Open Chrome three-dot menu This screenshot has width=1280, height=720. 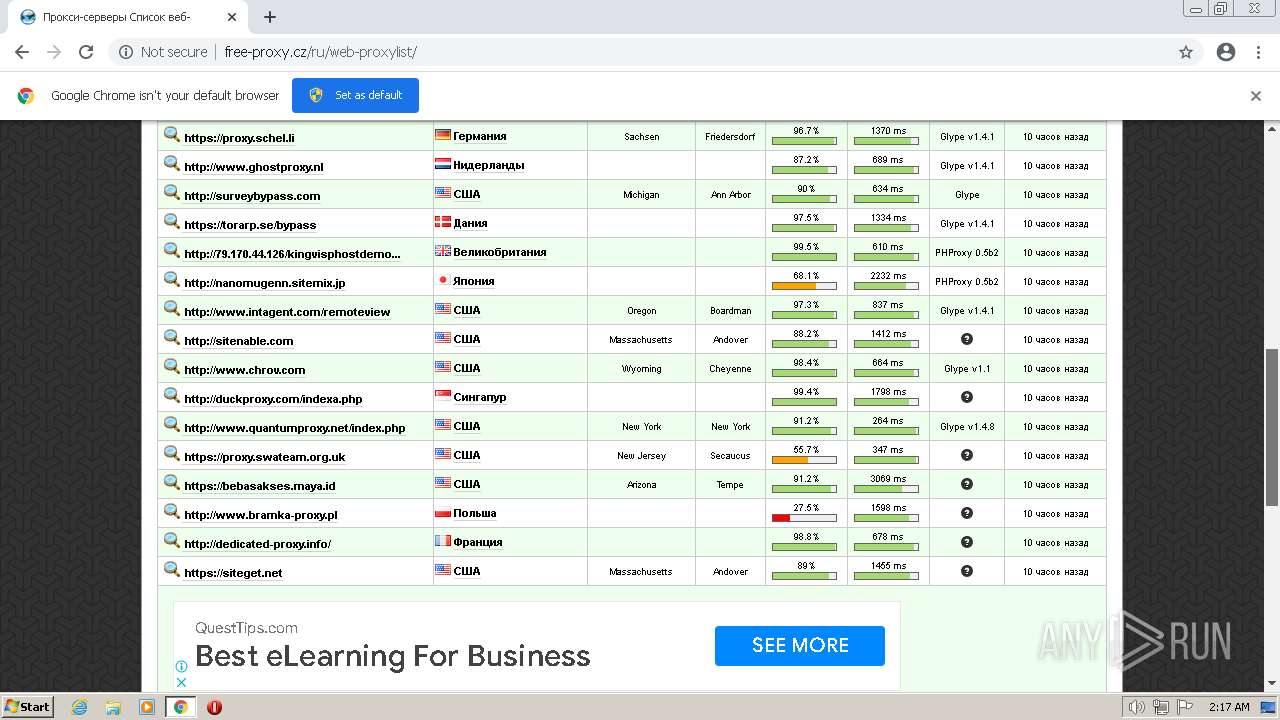(x=1259, y=52)
